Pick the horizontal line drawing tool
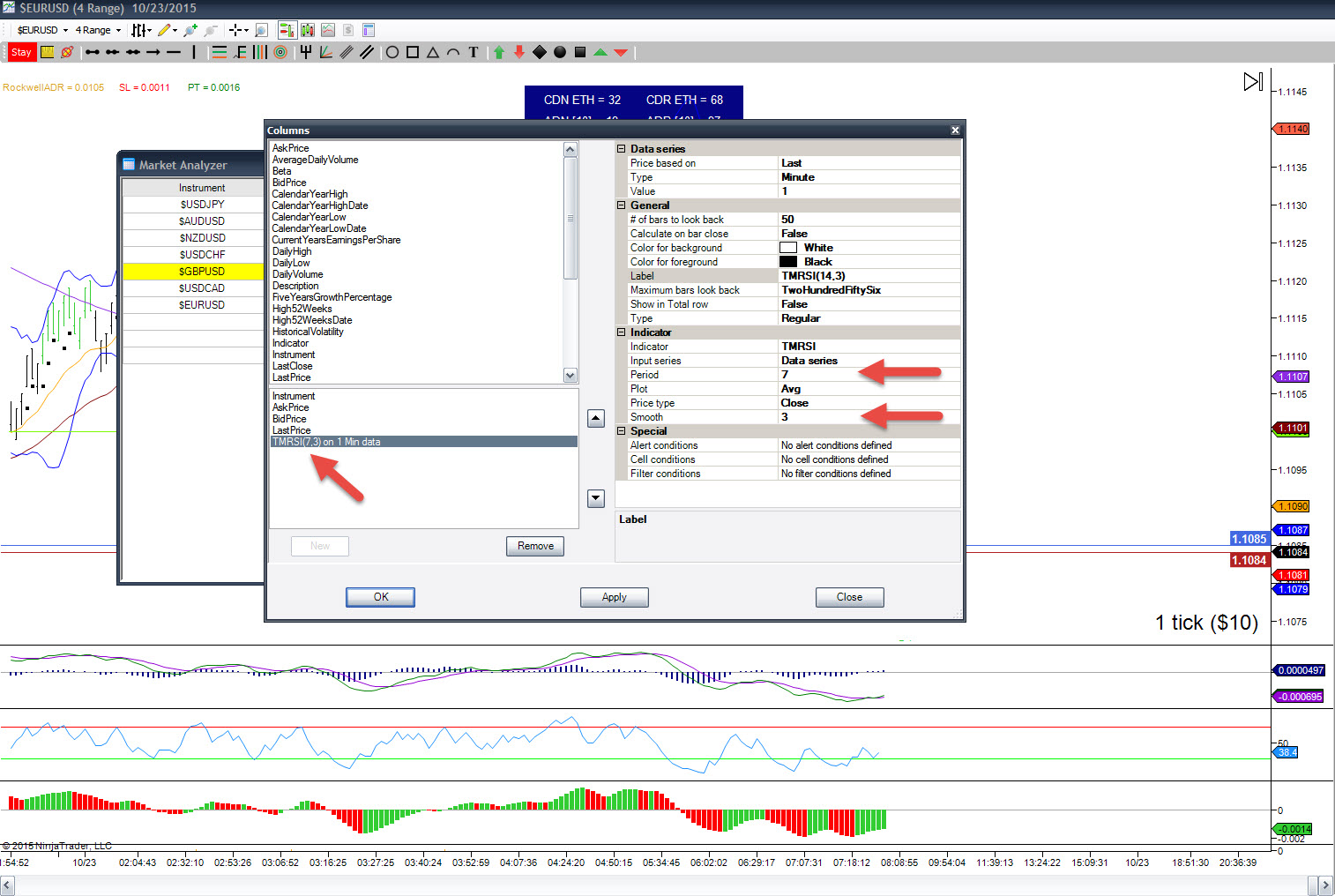This screenshot has width=1335, height=896. 174,52
